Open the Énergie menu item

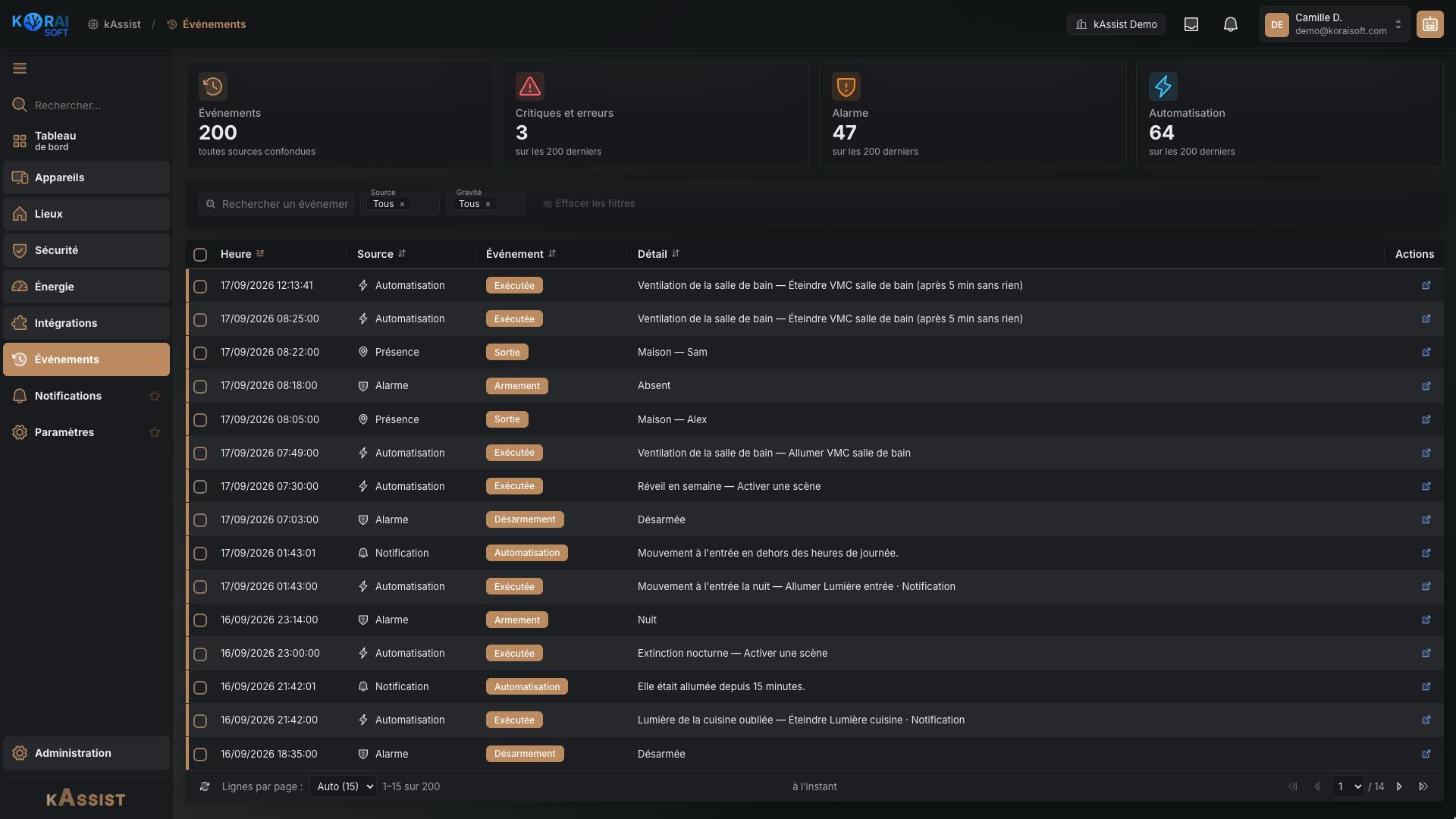click(86, 287)
